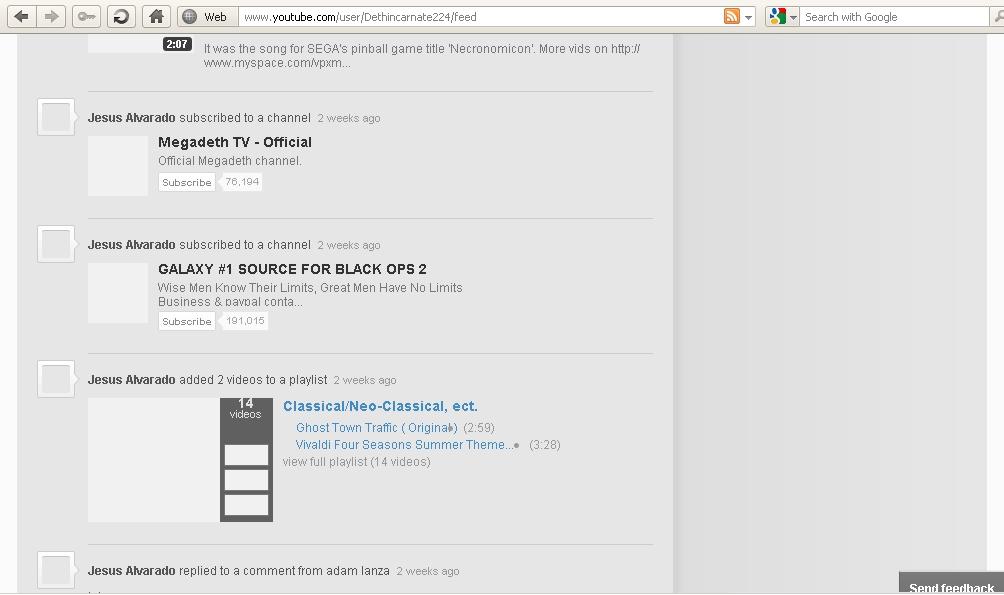The height and width of the screenshot is (595, 1004).
Task: Click the 191,015 subscriber count
Action: coord(245,321)
